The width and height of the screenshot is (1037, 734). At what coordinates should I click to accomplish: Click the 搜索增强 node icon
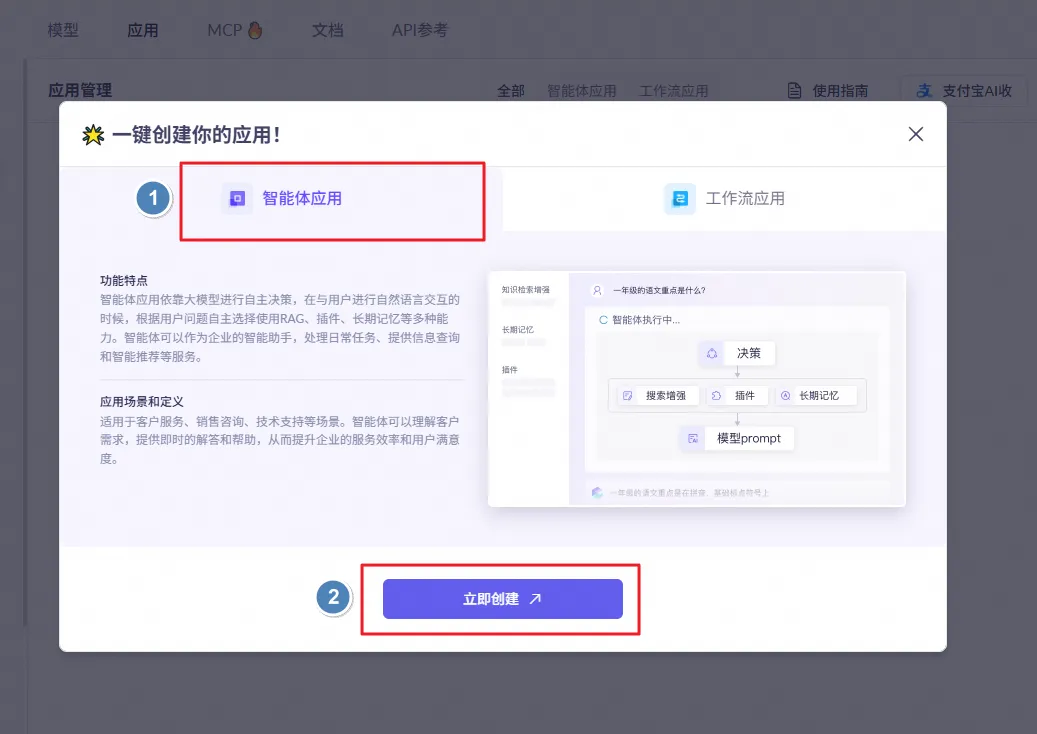[628, 395]
